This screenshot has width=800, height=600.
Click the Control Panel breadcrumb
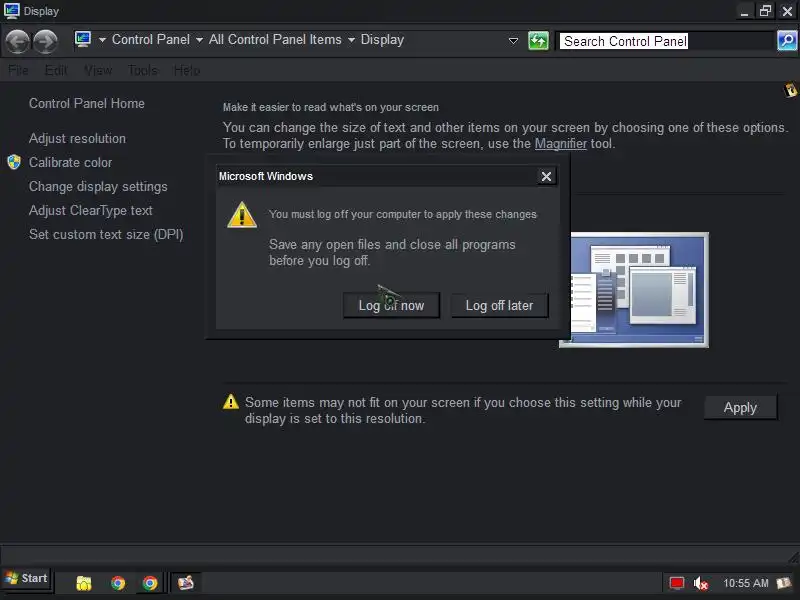click(x=151, y=40)
